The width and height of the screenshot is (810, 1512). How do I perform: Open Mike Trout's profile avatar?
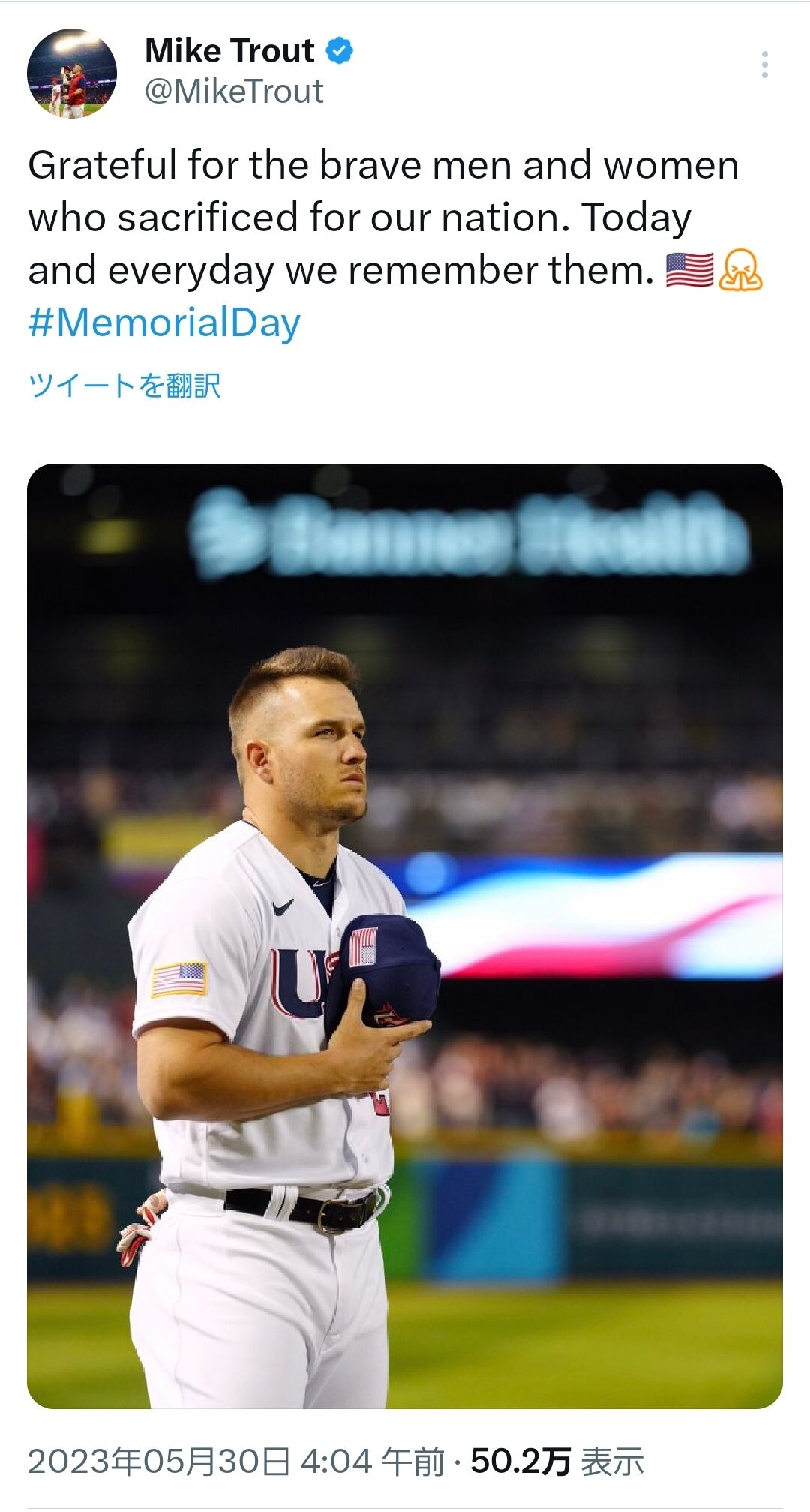point(72,74)
